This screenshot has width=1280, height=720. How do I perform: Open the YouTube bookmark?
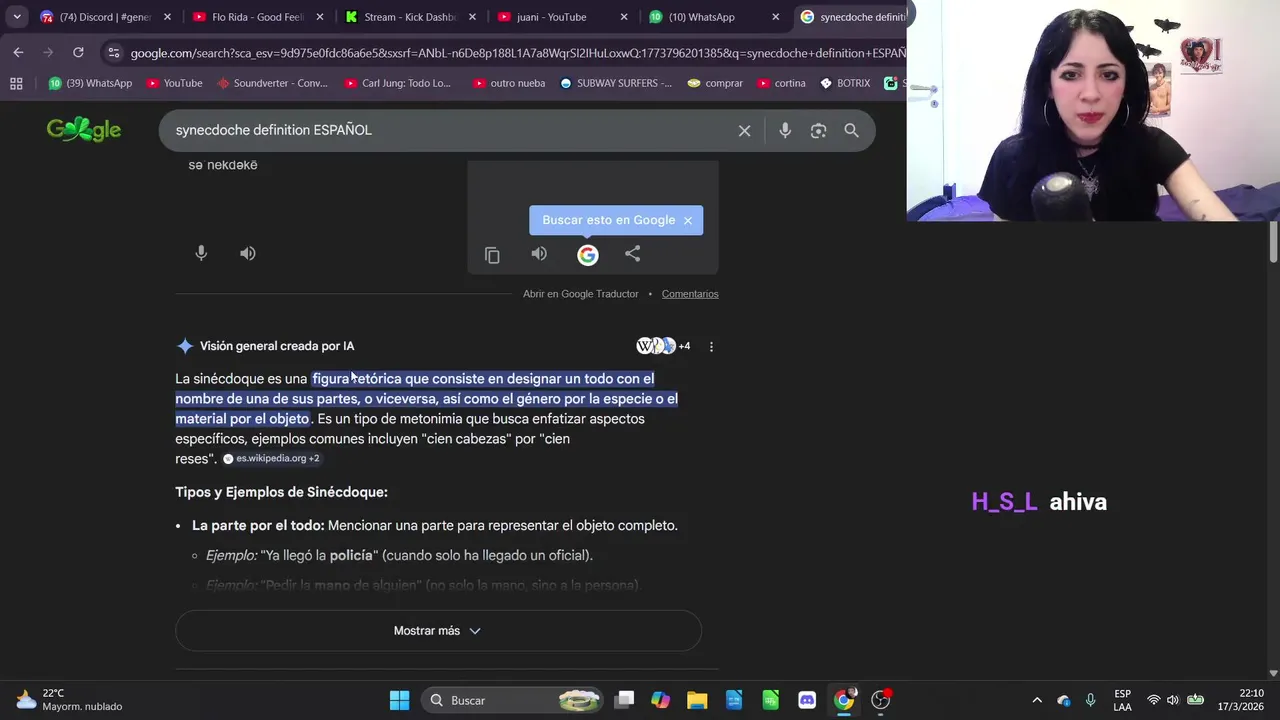click(174, 83)
